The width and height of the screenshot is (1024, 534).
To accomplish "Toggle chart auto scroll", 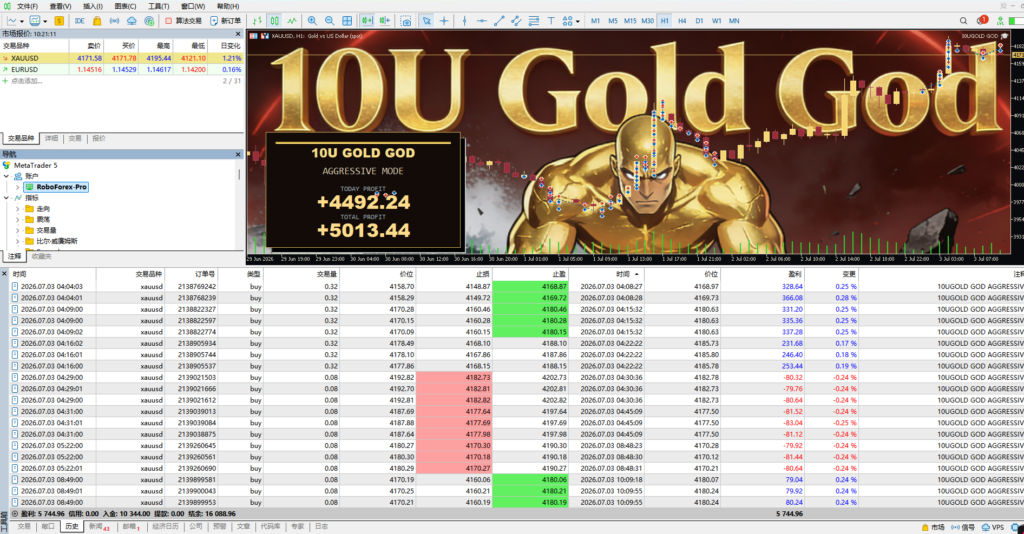I will point(367,21).
